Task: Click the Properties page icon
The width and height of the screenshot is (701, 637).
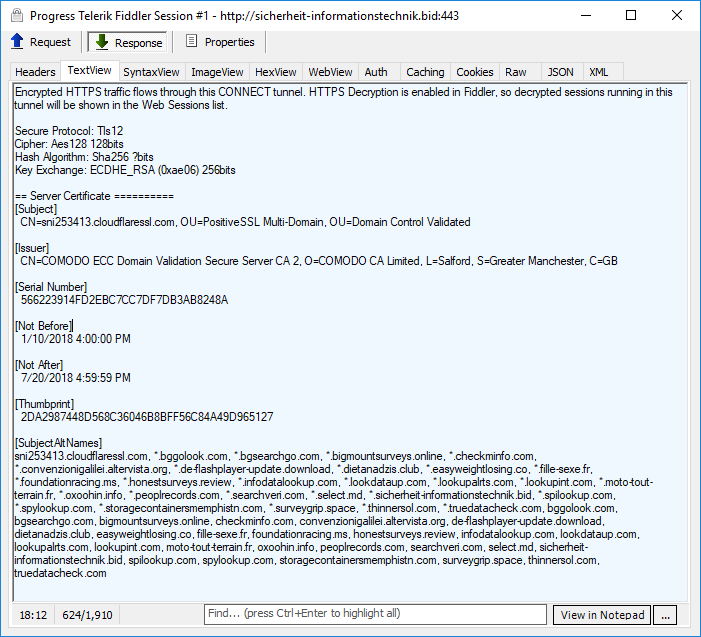Action: click(190, 42)
